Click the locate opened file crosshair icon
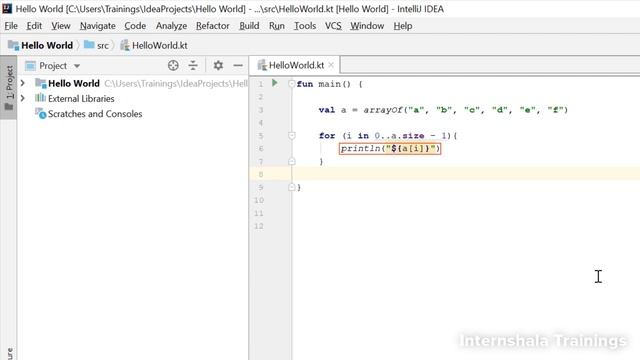Image resolution: width=640 pixels, height=360 pixels. pyautogui.click(x=173, y=65)
